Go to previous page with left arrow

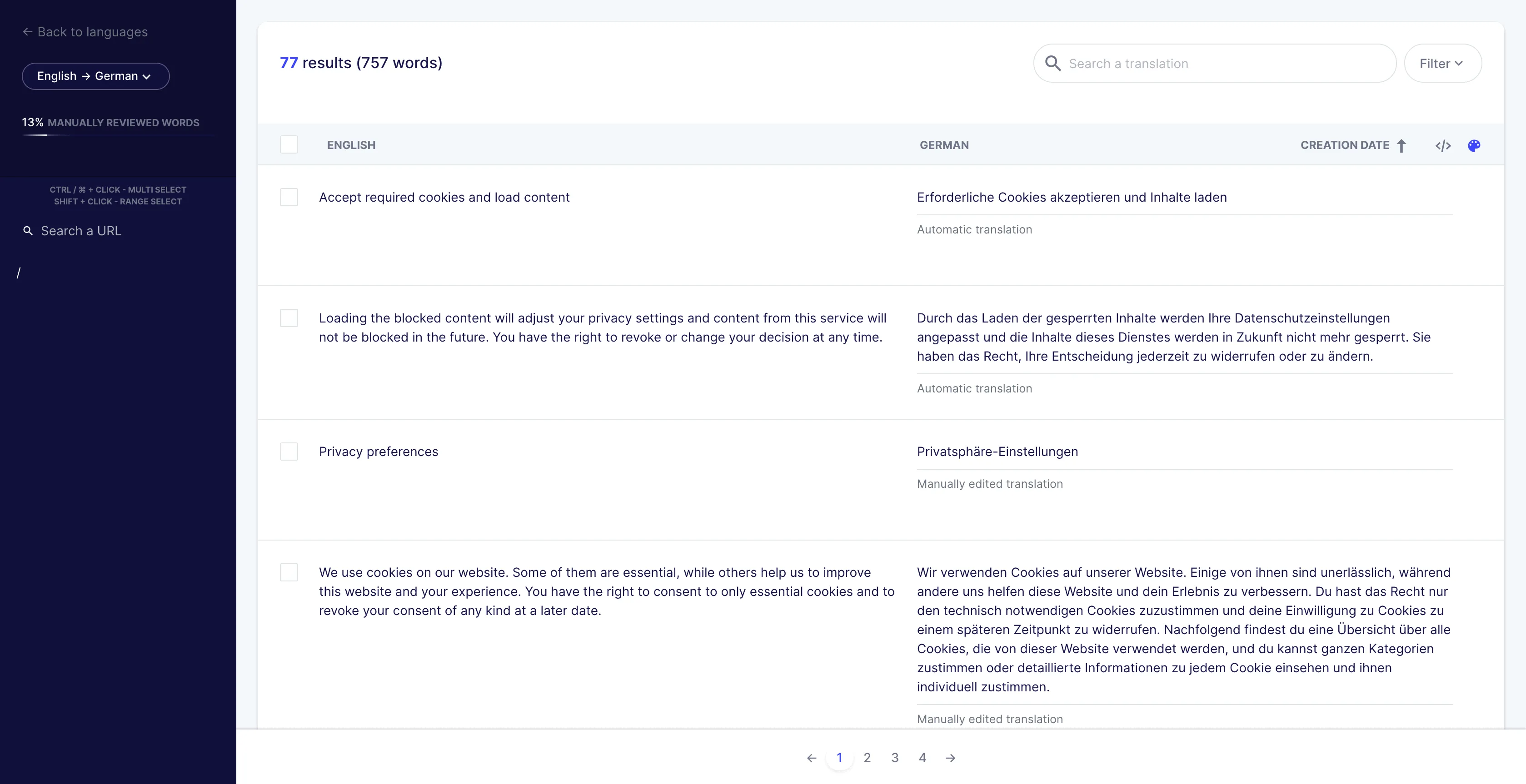(812, 758)
